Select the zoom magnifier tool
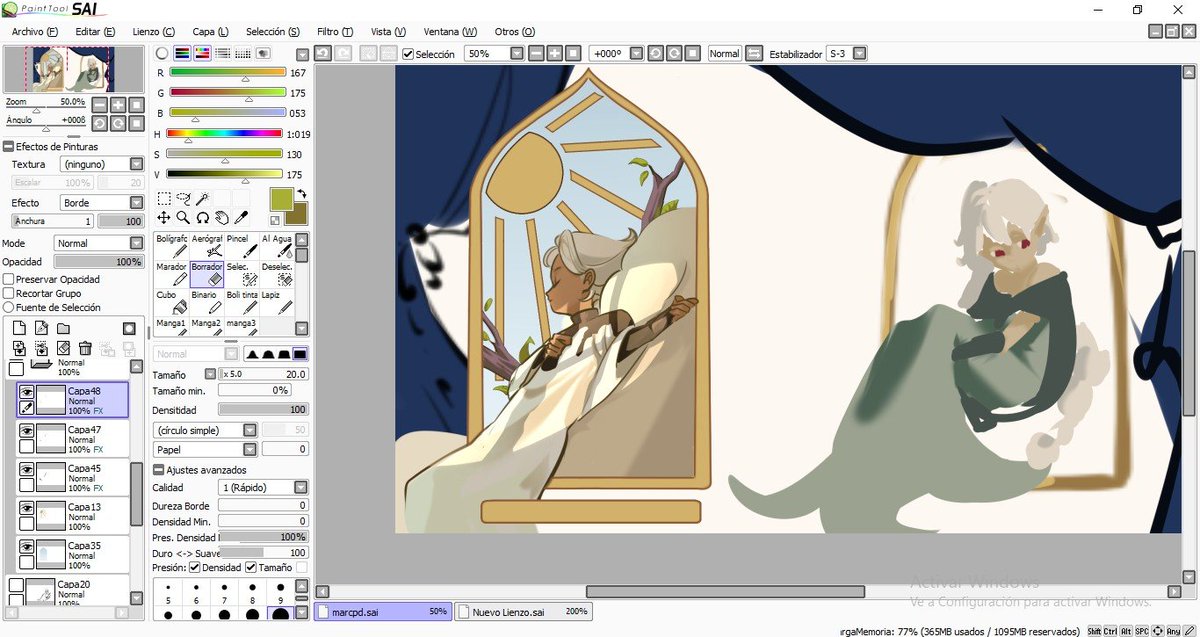 183,217
